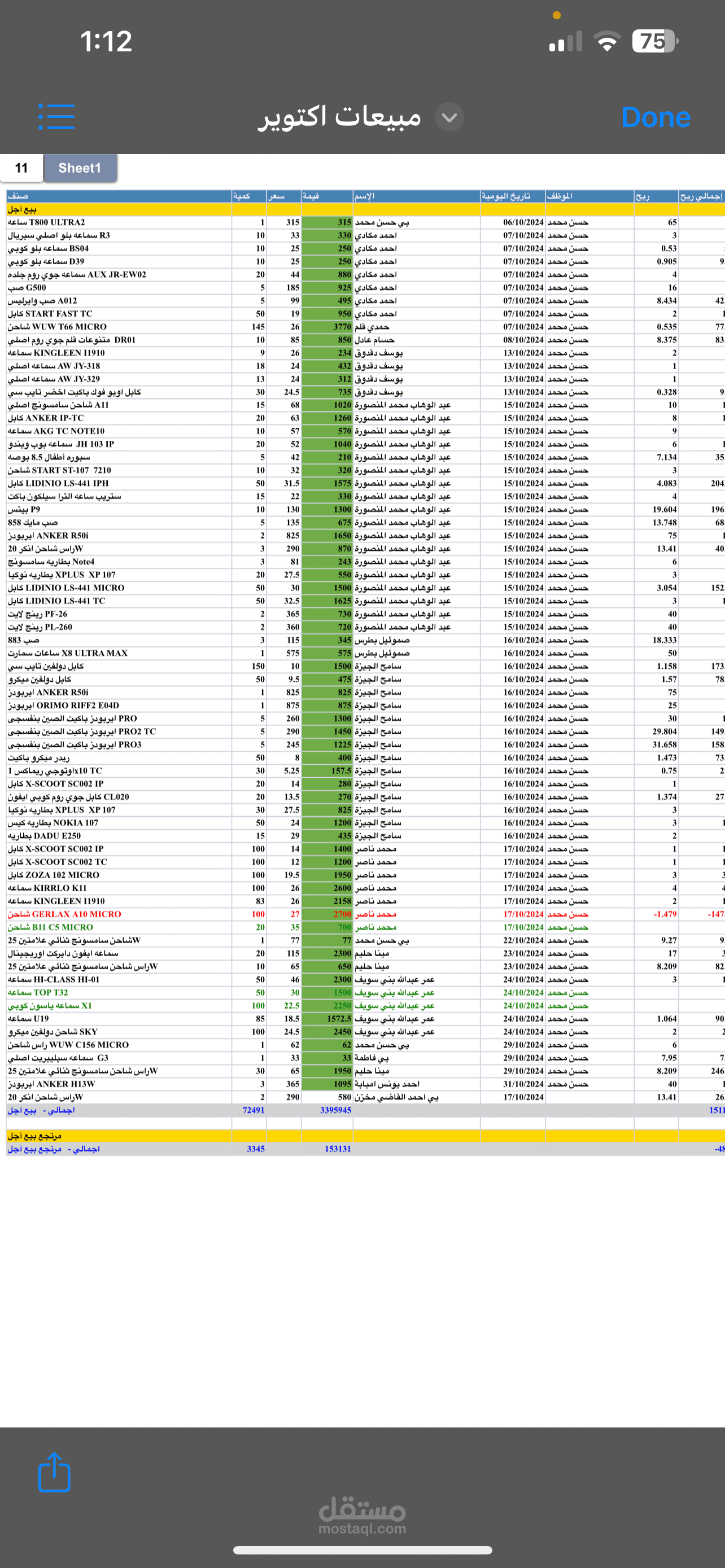This screenshot has width=725, height=1568.
Task: Tap the share icon at the bottom
Action: (x=54, y=1472)
